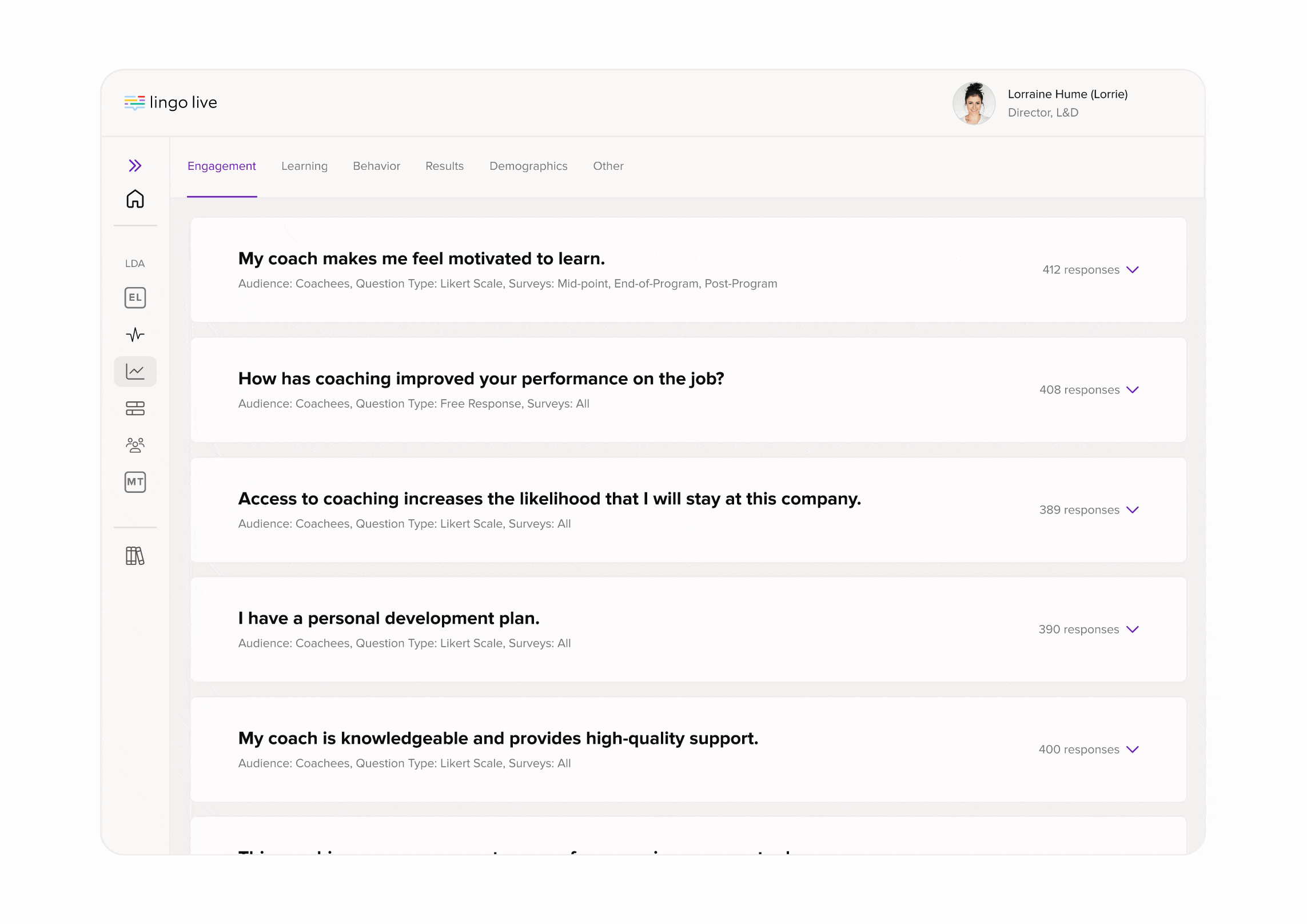The width and height of the screenshot is (1307, 924).
Task: Click Lorraine Hume's profile avatar
Action: (x=974, y=103)
